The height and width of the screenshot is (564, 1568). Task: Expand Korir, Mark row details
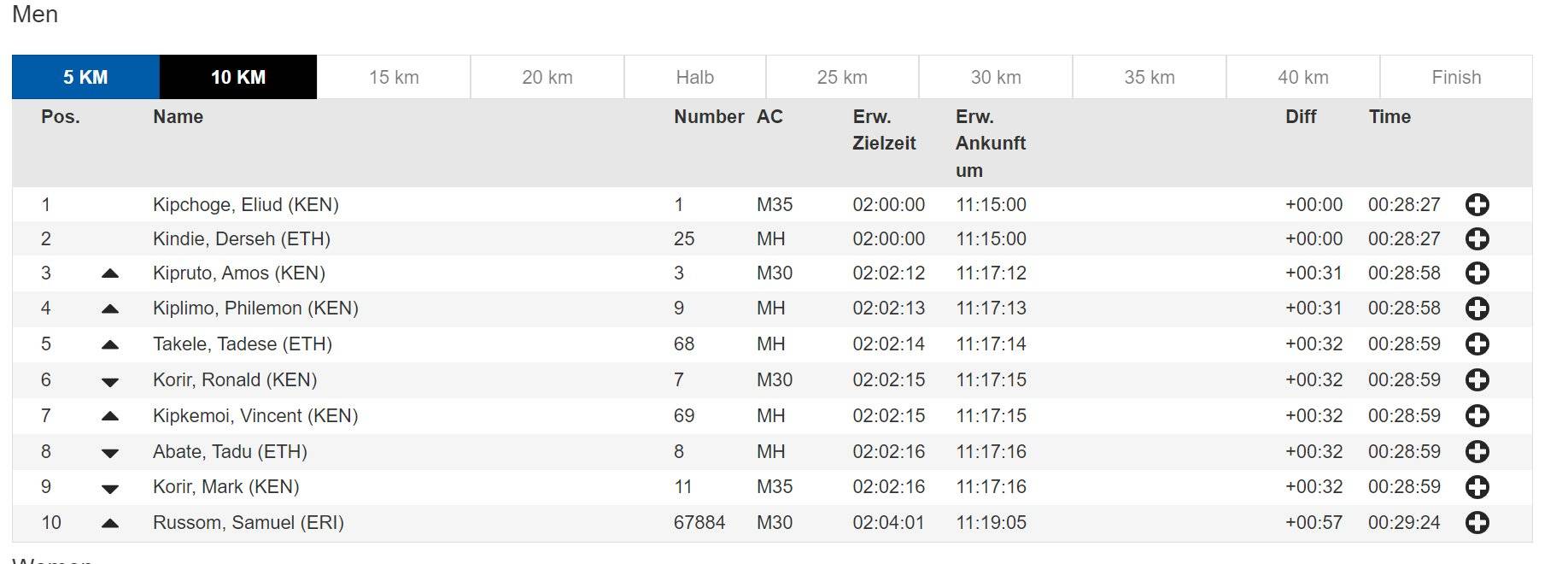[1477, 487]
